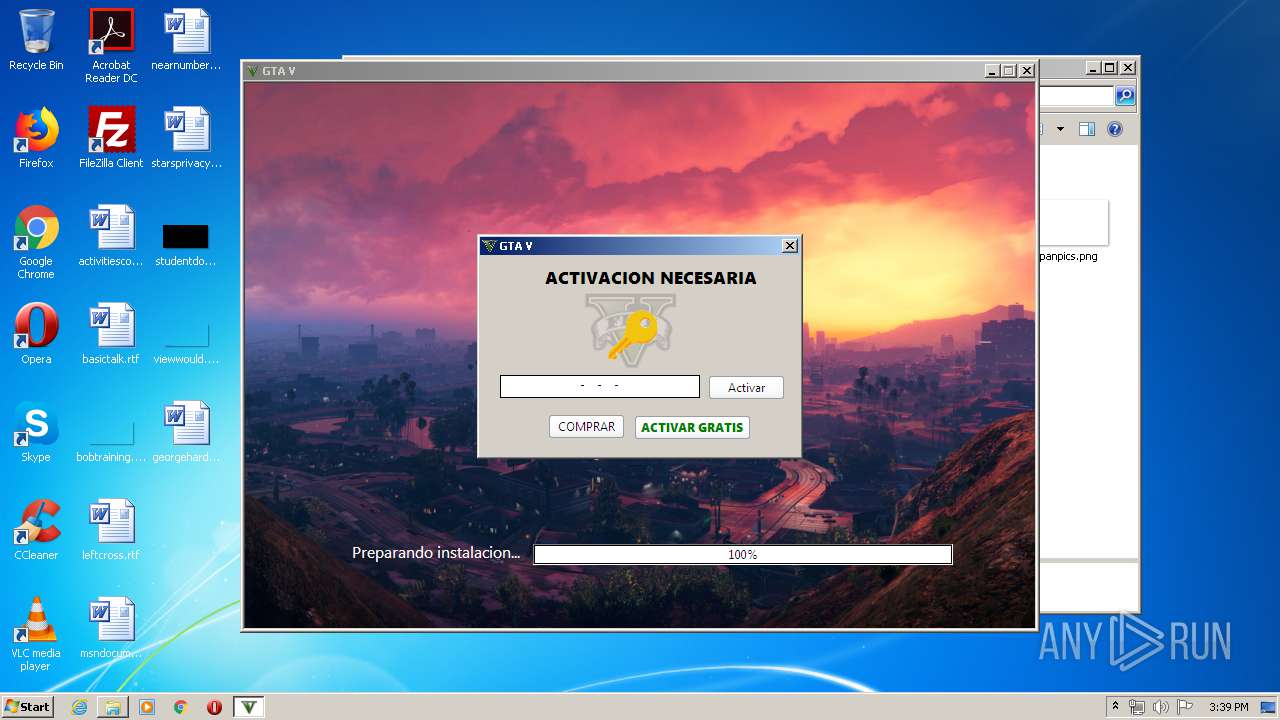1280x720 pixels.
Task: Click Opera icon in taskbar
Action: click(214, 707)
